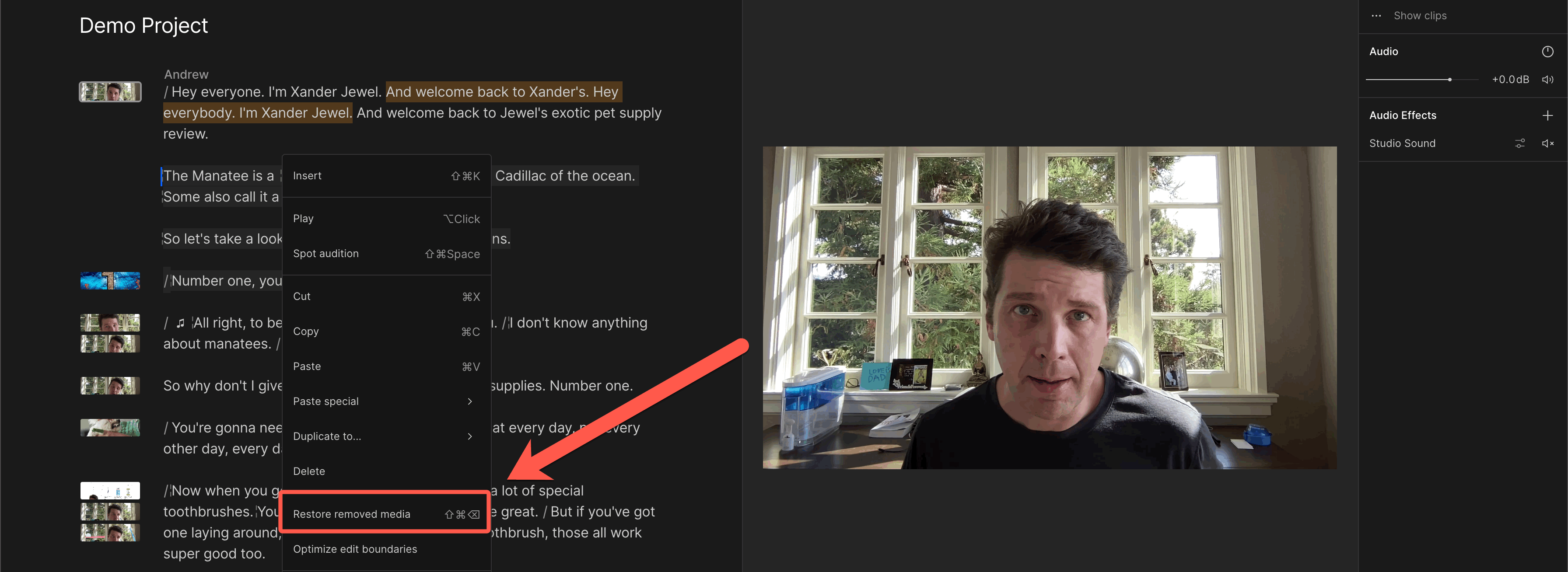Image resolution: width=1568 pixels, height=572 pixels.
Task: Choose Optimize edit boundaries menu item
Action: (x=386, y=549)
